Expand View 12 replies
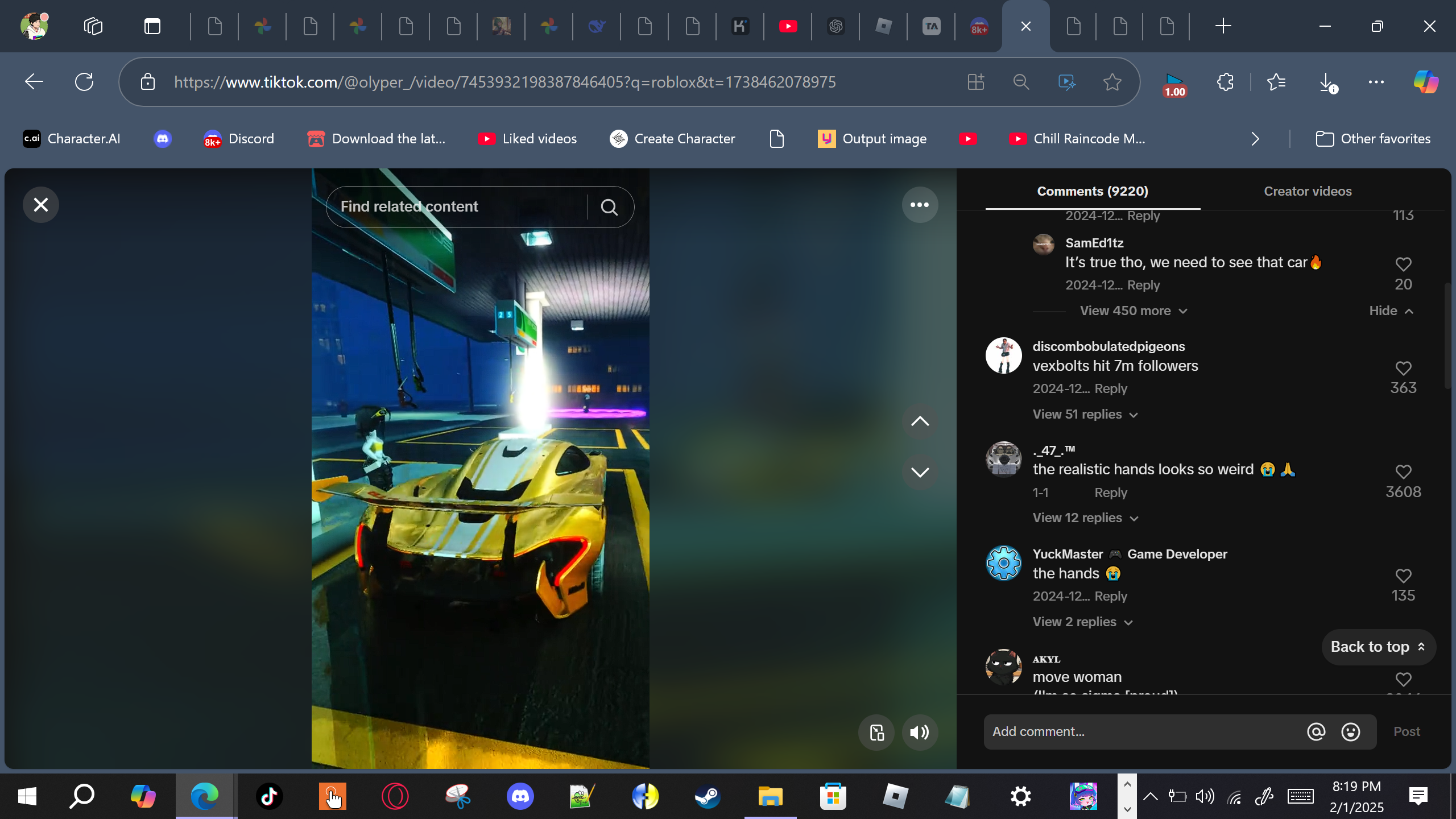This screenshot has height=819, width=1456. click(1085, 518)
